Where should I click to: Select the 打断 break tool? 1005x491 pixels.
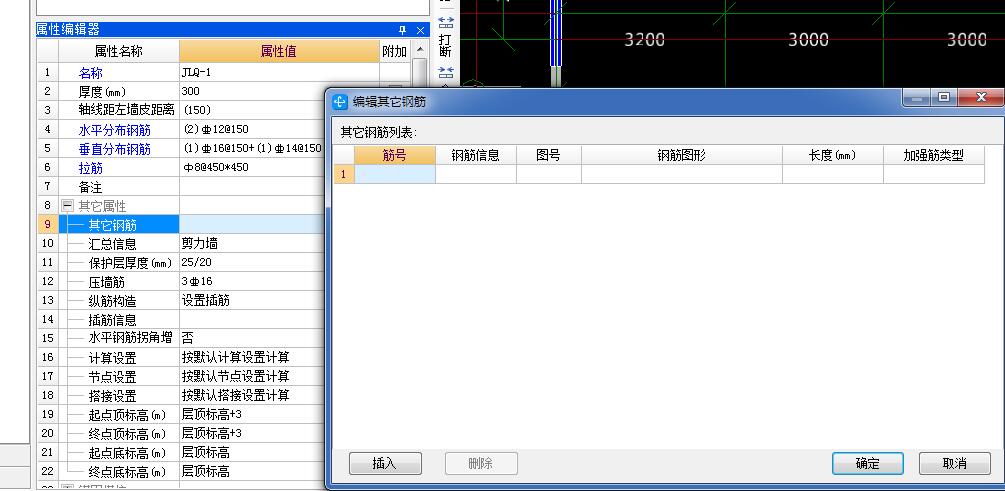[x=445, y=44]
